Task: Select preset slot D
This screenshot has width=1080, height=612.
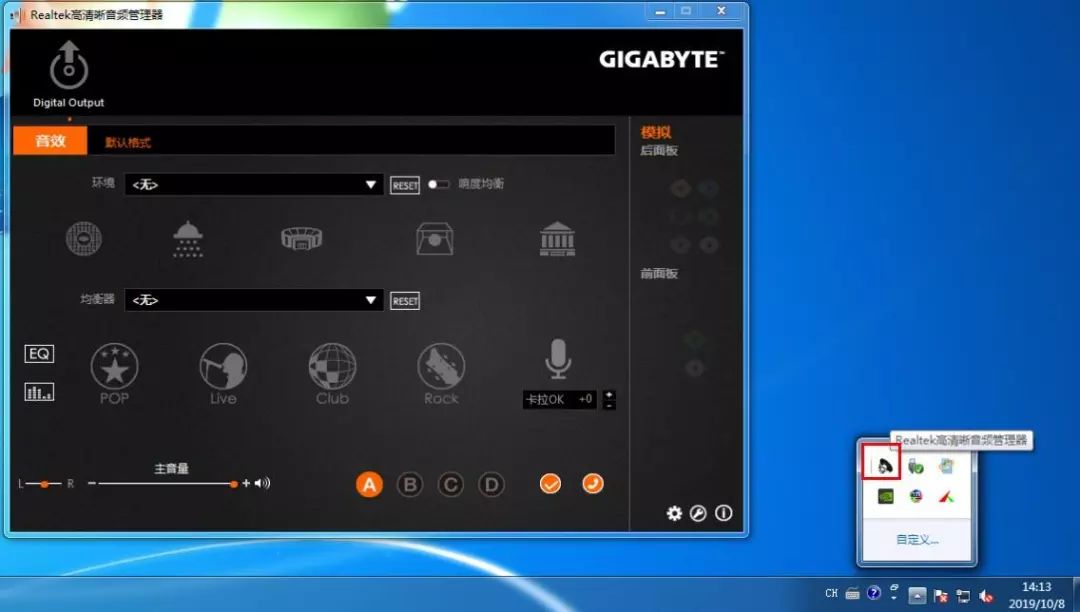Action: (491, 485)
